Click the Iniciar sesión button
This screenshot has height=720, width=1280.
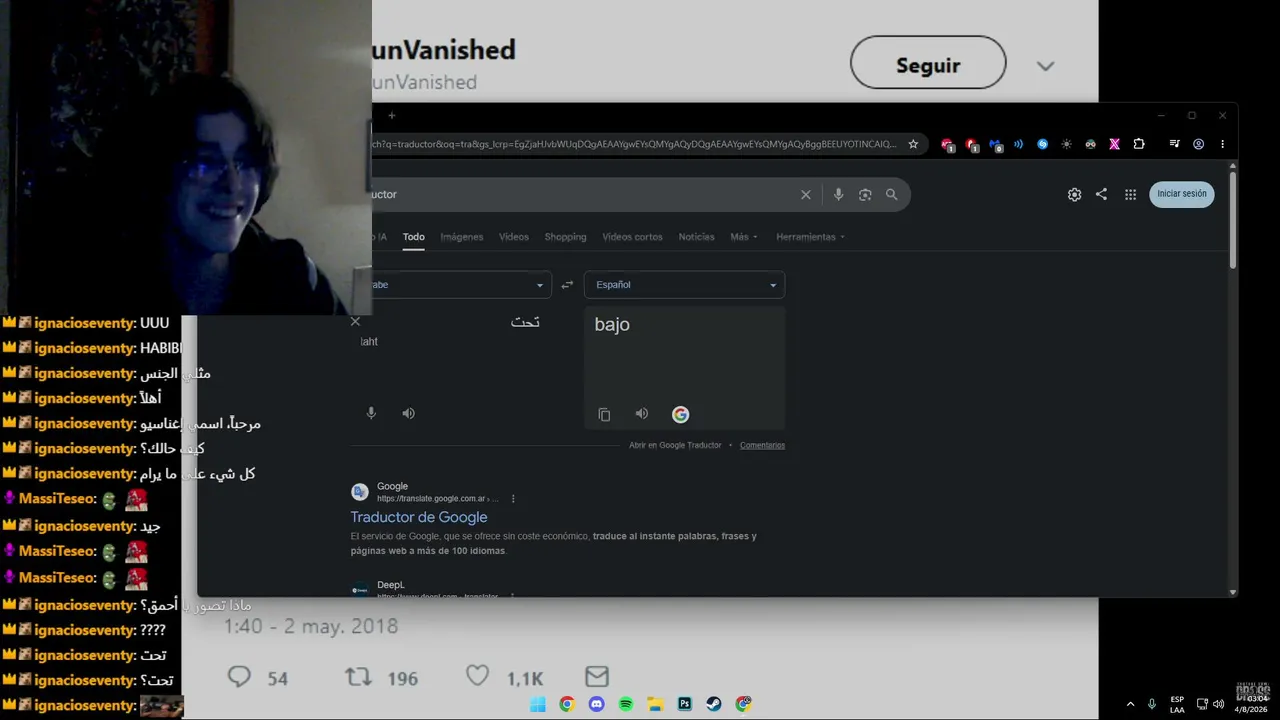tap(1182, 194)
